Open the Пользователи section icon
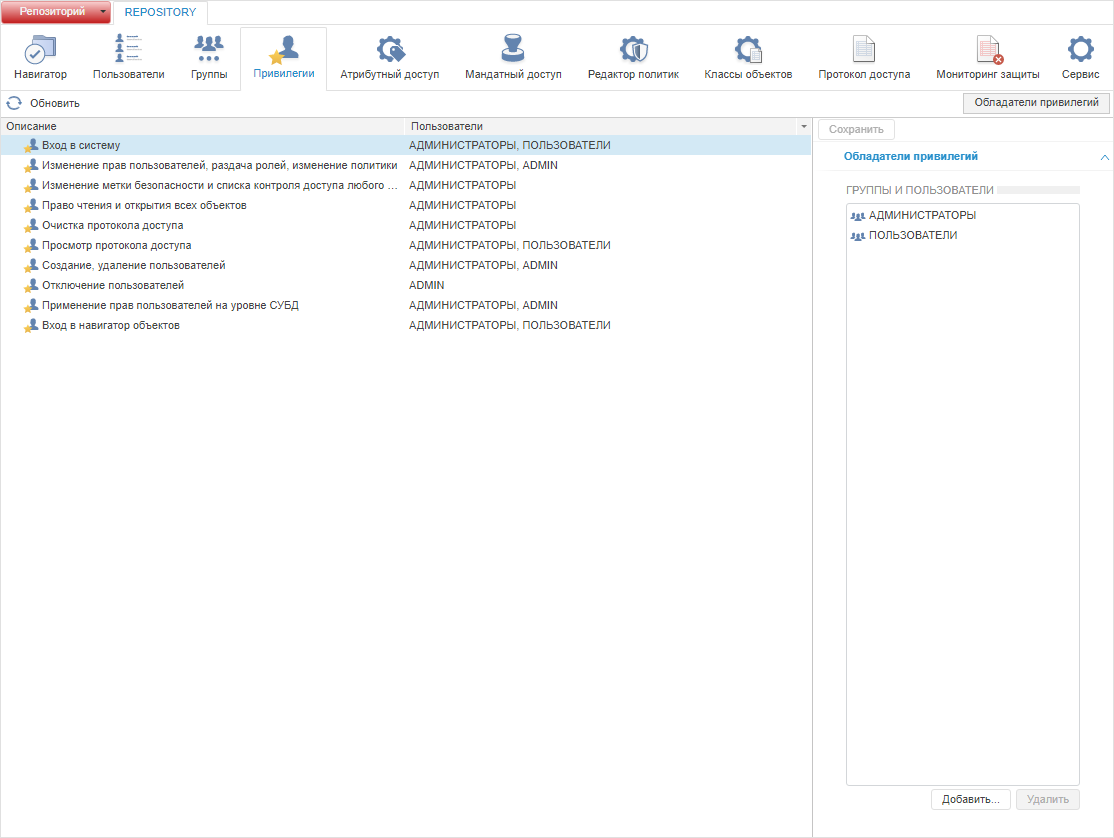Screen dimensions: 1114x838 click(128, 48)
